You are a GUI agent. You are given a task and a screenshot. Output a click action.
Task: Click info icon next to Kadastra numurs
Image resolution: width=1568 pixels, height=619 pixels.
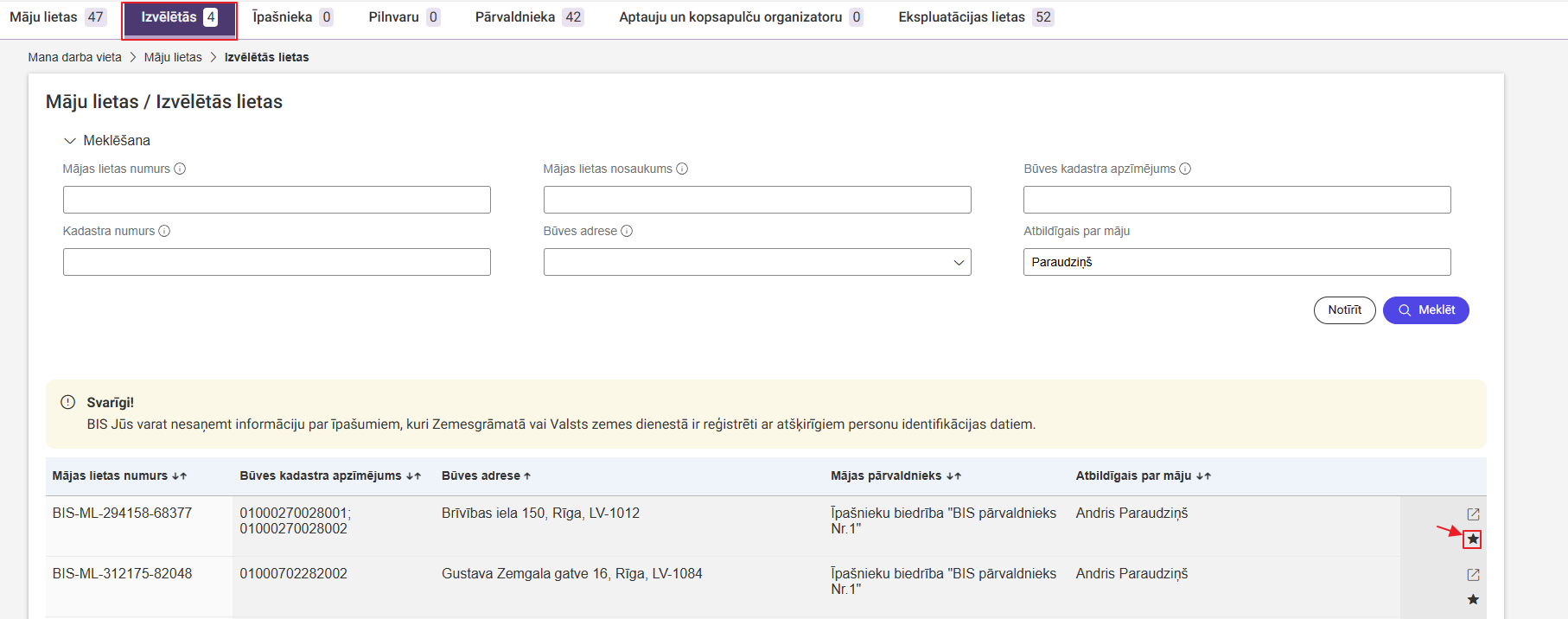pyautogui.click(x=164, y=231)
